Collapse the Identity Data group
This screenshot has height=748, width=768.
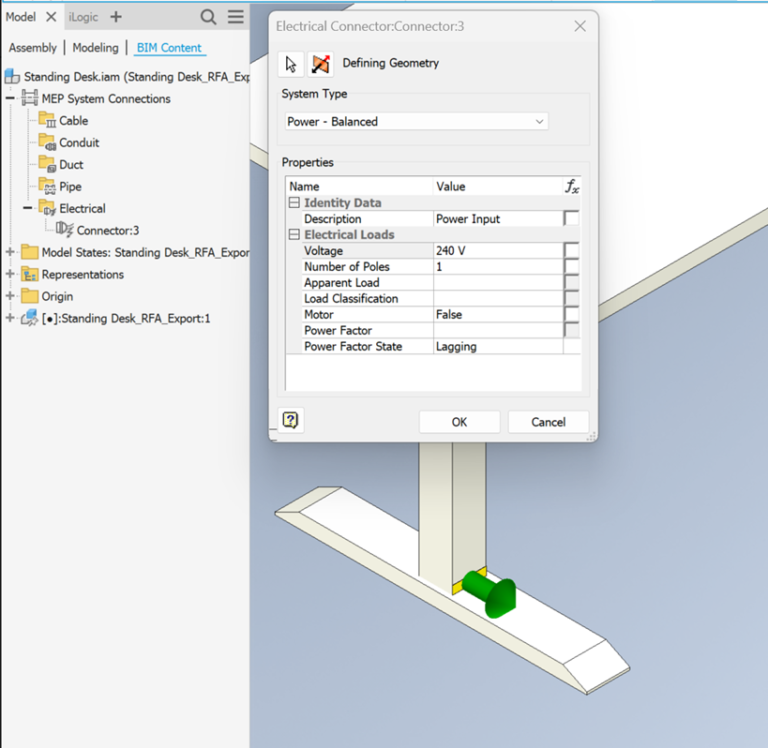294,202
